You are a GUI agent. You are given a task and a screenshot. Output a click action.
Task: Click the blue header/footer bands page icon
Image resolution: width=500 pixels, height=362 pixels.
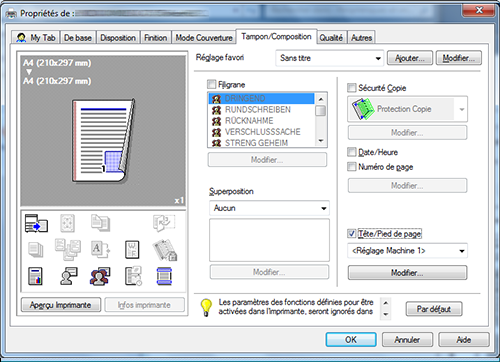(164, 276)
